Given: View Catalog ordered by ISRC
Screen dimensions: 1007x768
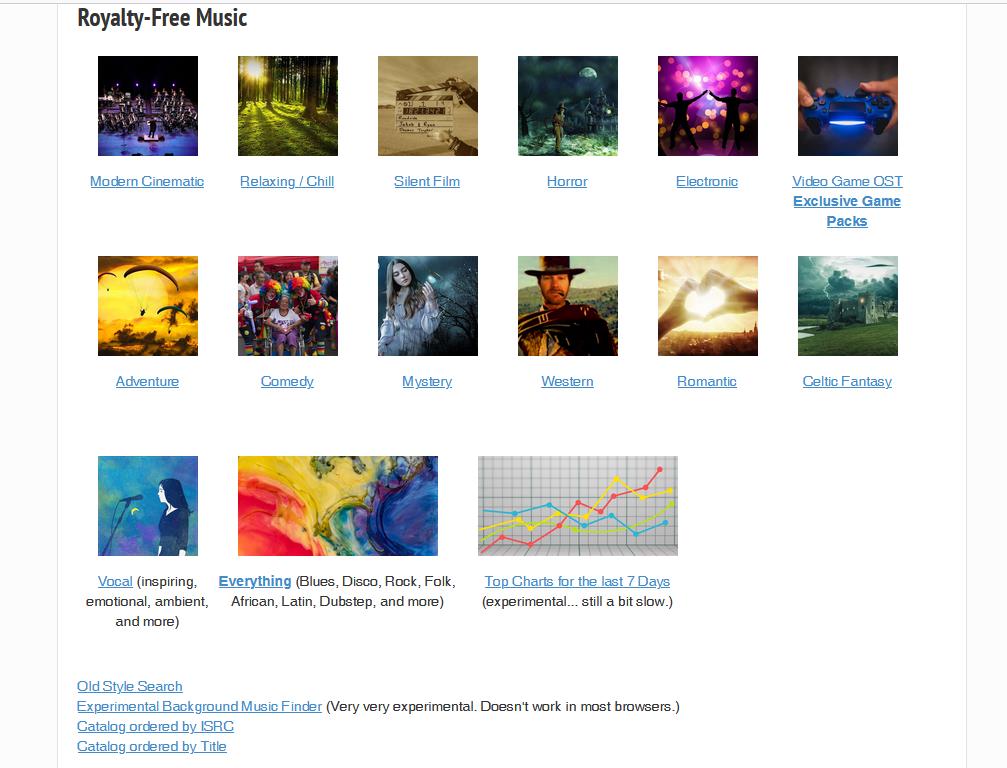Looking at the screenshot, I should [155, 726].
